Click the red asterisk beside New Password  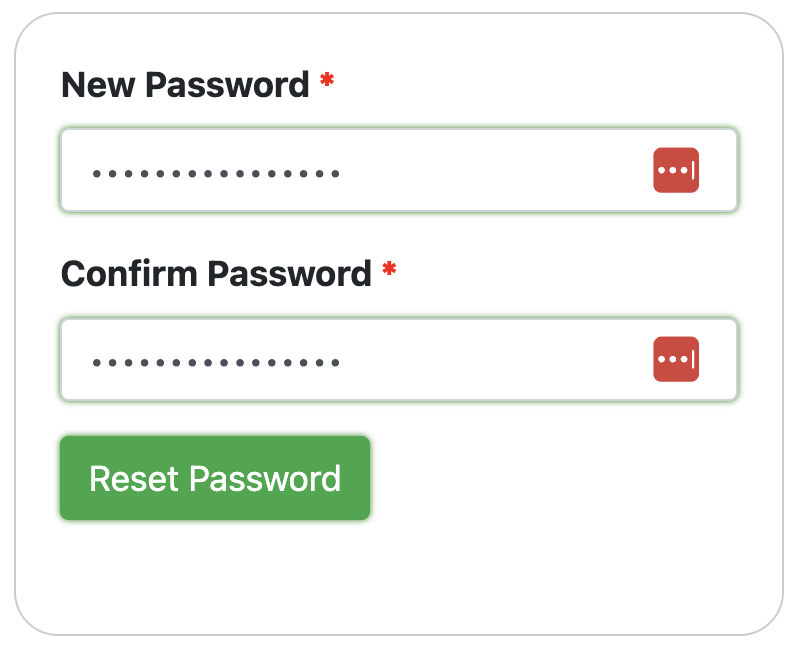[x=327, y=83]
